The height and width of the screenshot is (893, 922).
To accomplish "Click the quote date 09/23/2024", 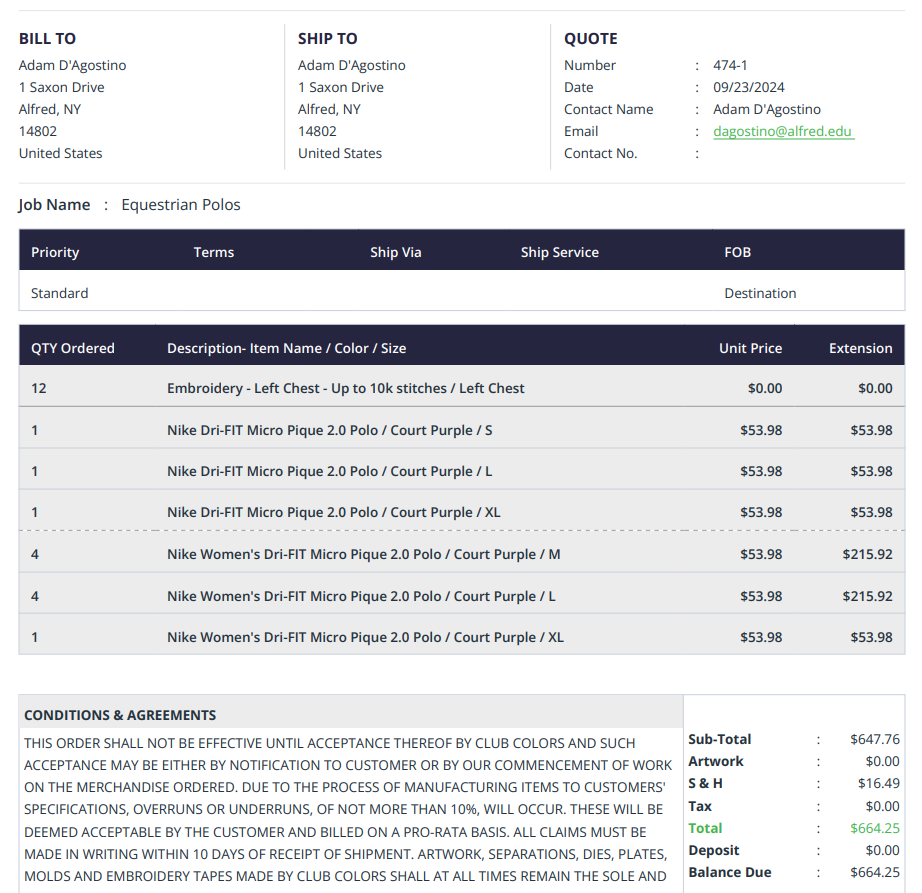I will (x=748, y=87).
